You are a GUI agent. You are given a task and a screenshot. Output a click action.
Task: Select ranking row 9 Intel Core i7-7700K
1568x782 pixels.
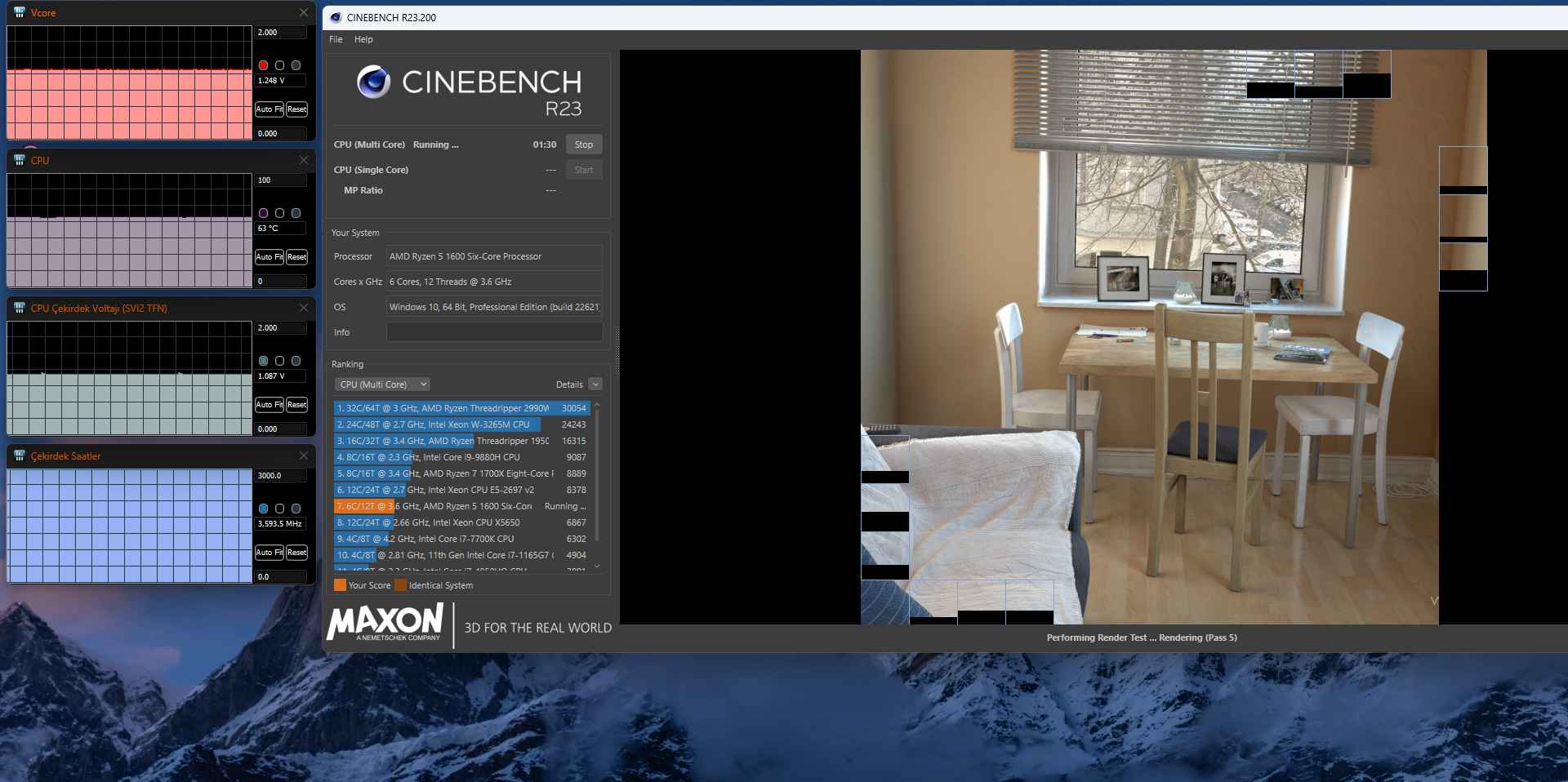(461, 539)
